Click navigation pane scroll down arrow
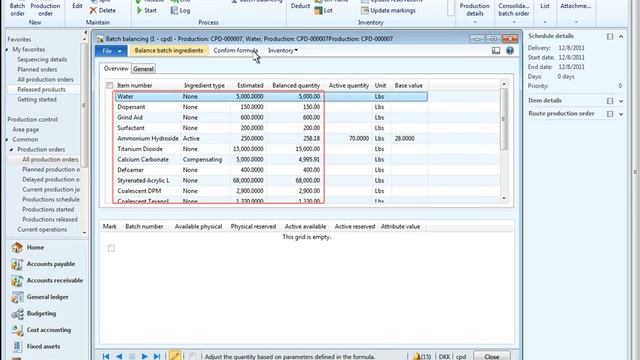Image resolution: width=640 pixels, height=360 pixels. click(x=84, y=233)
